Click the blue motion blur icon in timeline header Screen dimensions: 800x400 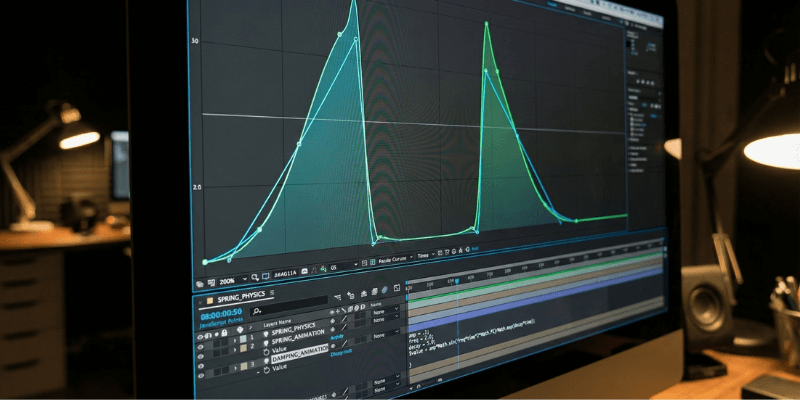click(x=385, y=290)
